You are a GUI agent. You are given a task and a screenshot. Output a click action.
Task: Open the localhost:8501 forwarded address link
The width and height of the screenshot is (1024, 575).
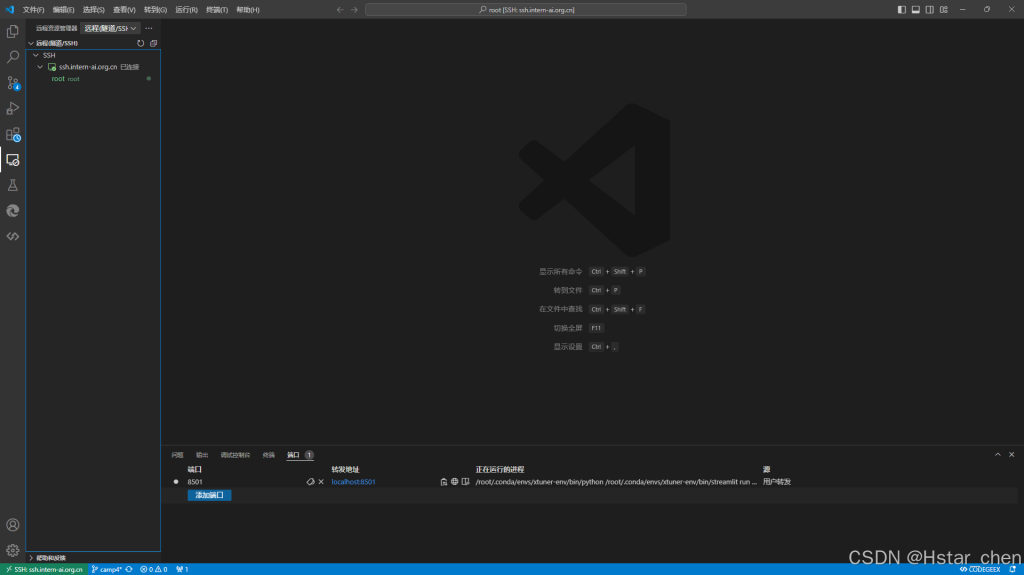pyautogui.click(x=353, y=482)
